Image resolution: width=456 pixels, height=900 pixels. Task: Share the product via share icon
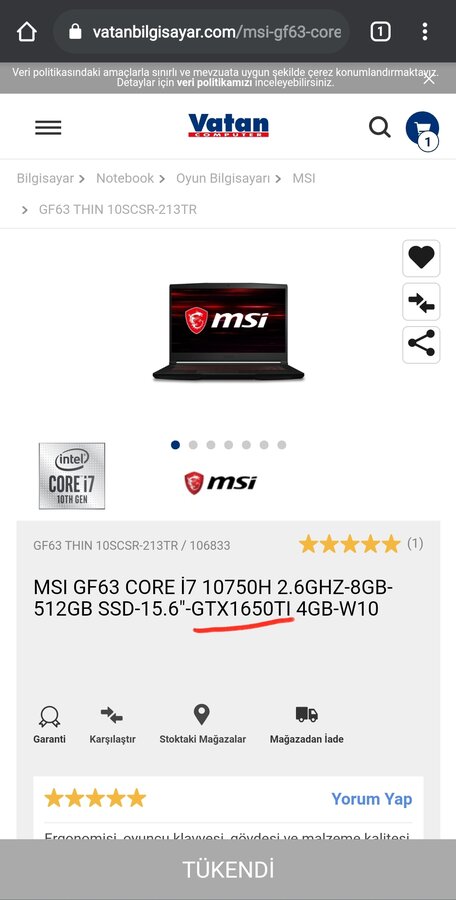point(421,345)
